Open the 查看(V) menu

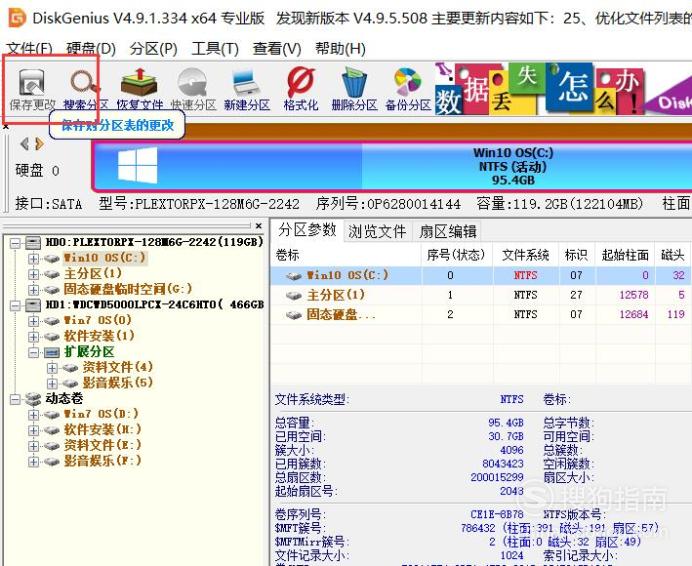point(277,48)
